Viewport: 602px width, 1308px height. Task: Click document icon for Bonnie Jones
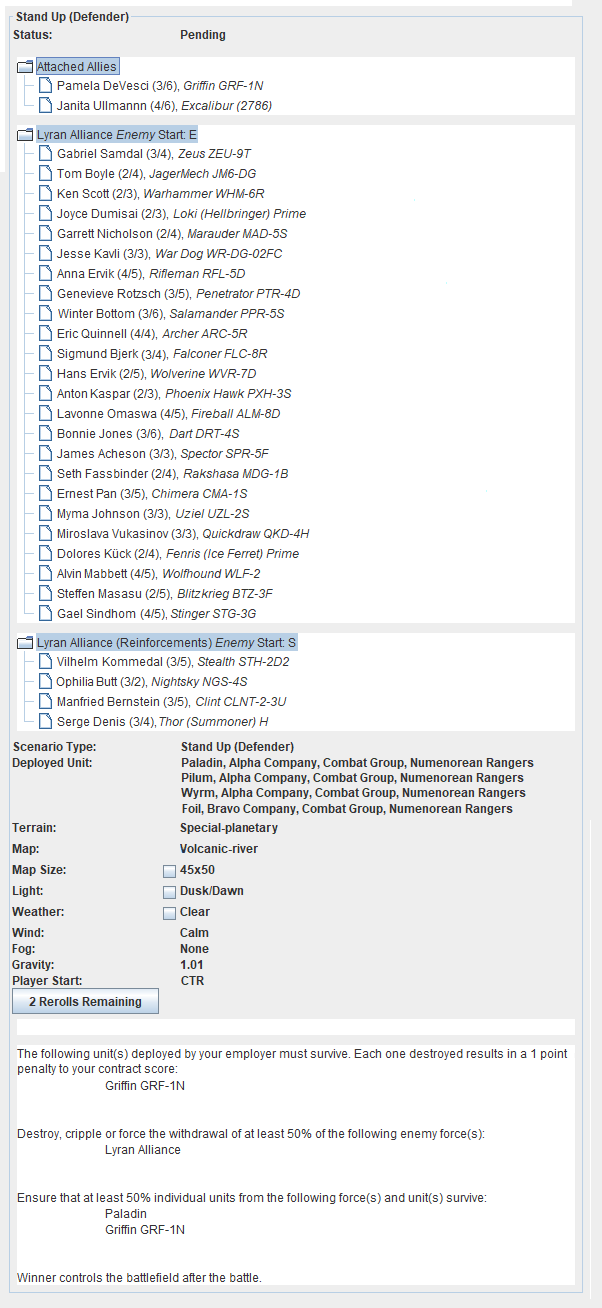click(45, 434)
